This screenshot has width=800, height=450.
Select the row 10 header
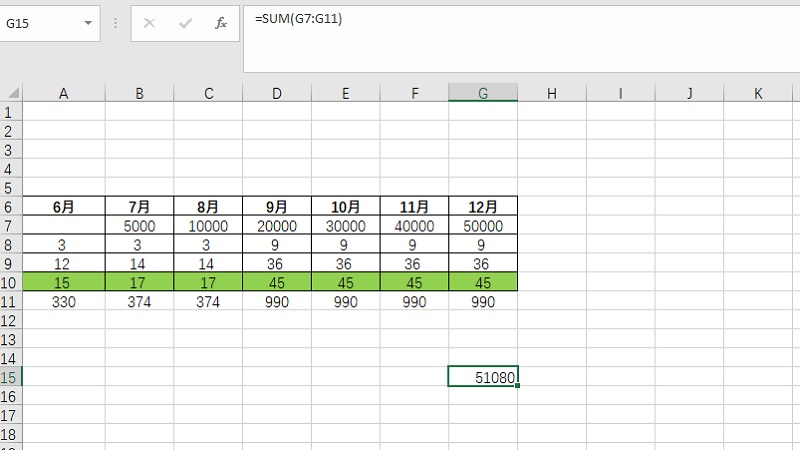[x=10, y=282]
